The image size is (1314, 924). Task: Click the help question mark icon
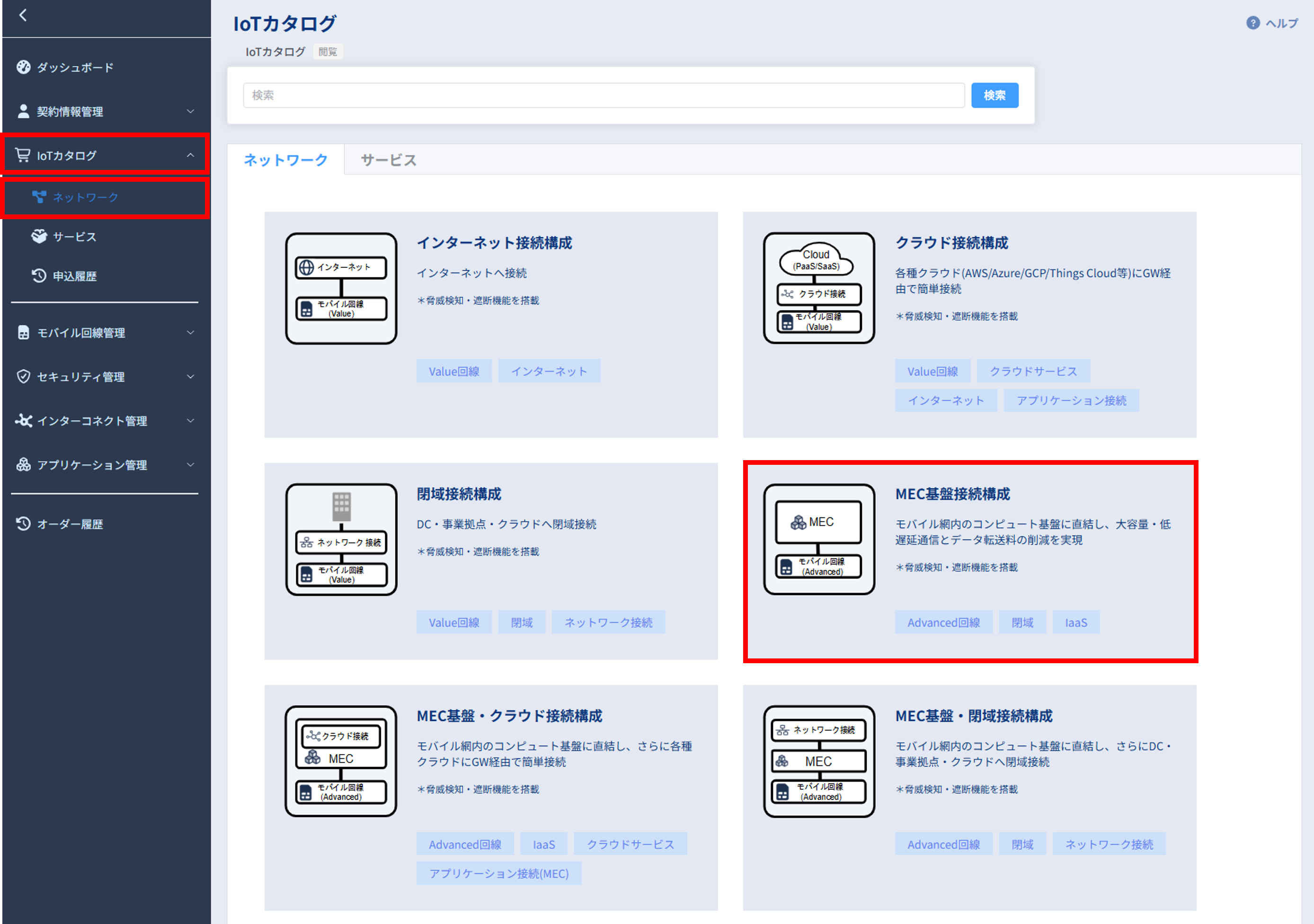coord(1253,23)
